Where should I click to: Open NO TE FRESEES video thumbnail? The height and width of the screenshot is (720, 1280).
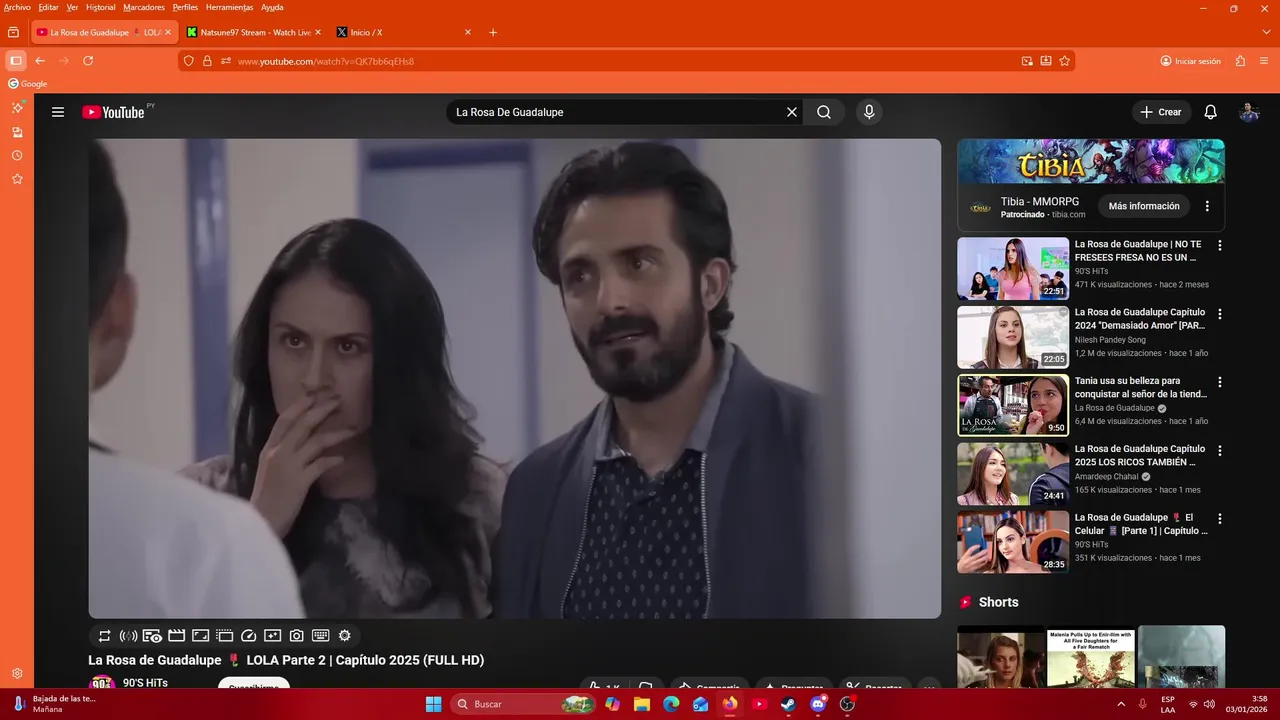tap(1013, 269)
